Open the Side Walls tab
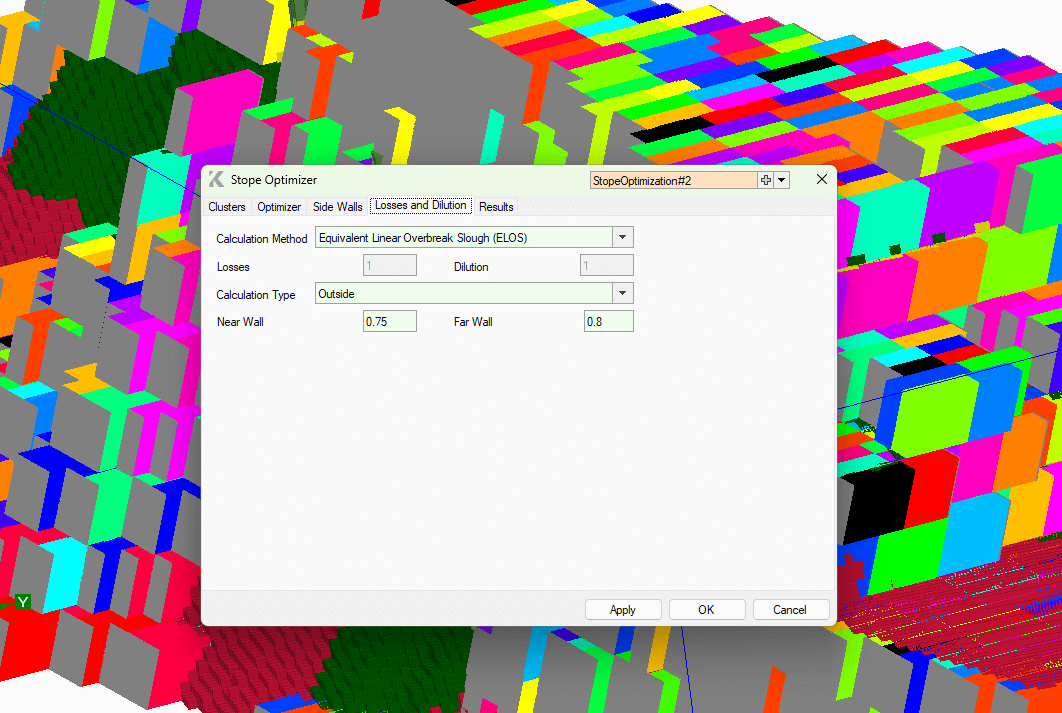1062x713 pixels. [x=337, y=207]
